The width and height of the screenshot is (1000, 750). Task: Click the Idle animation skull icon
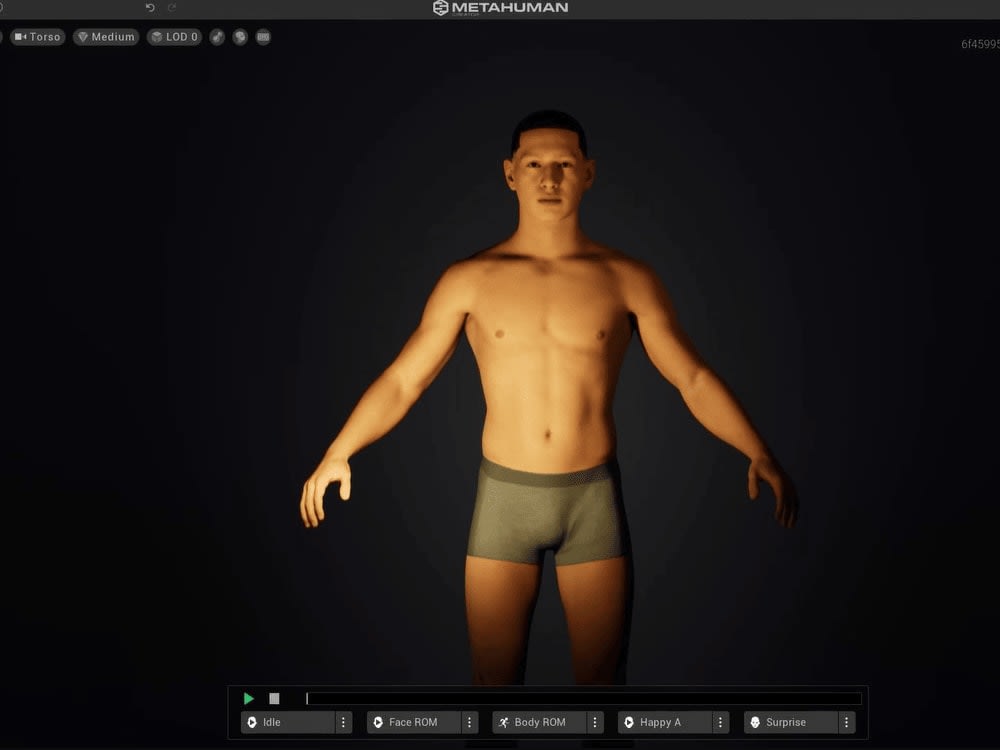coord(250,722)
